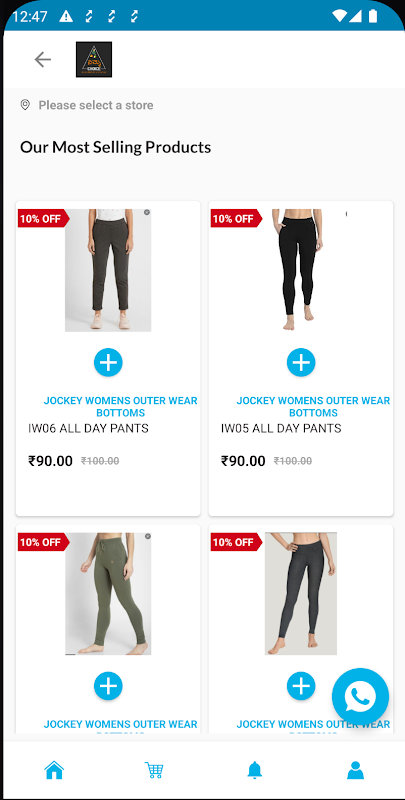Image resolution: width=405 pixels, height=800 pixels.
Task: Add IW06 All Day Pants to cart
Action: pyautogui.click(x=108, y=363)
